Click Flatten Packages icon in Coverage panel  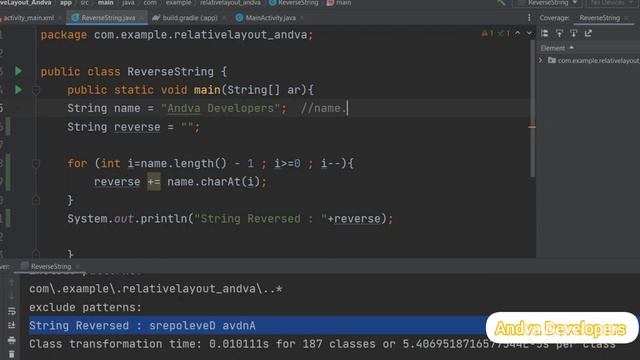(544, 33)
